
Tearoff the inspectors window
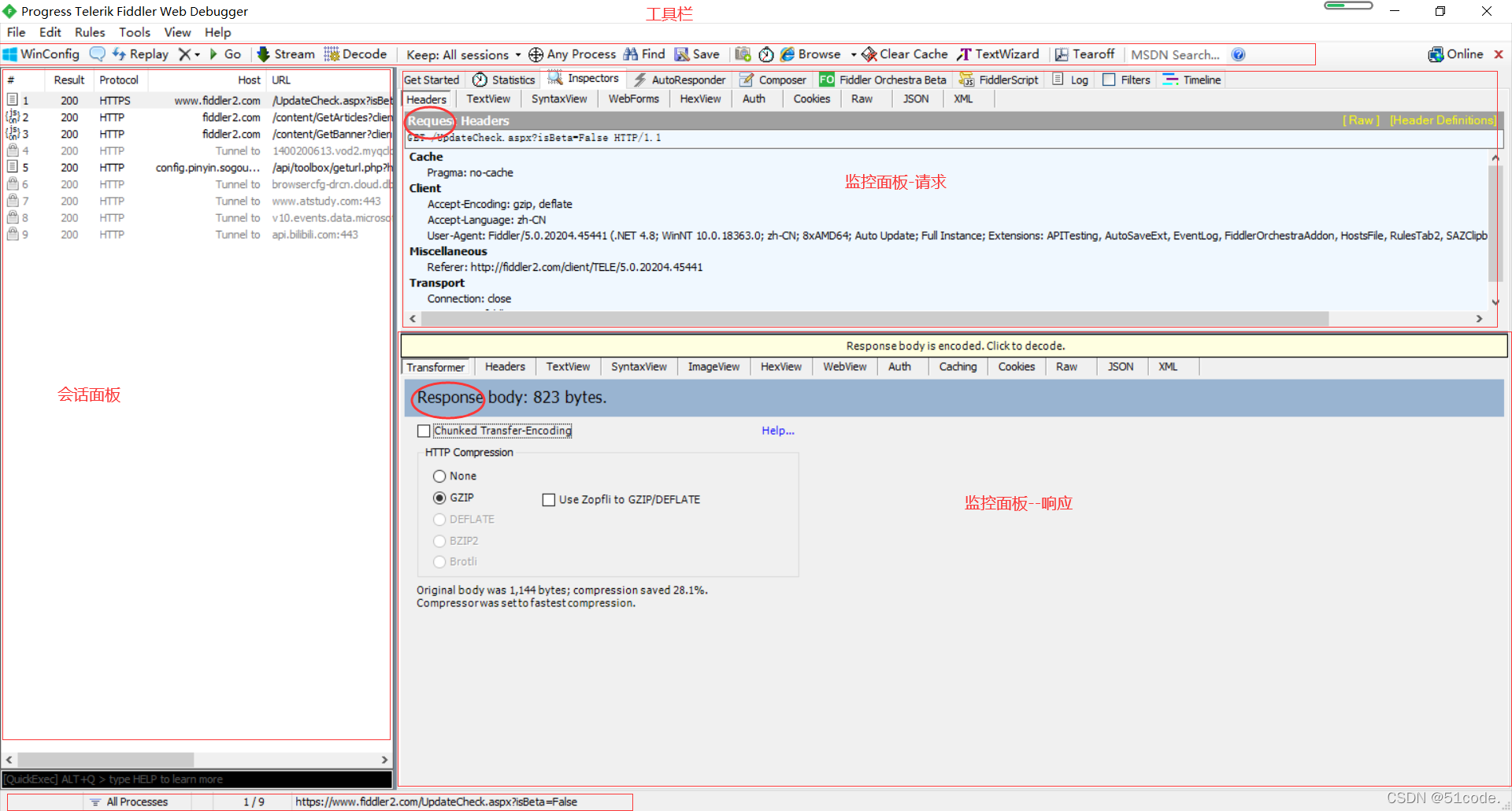tap(1085, 54)
